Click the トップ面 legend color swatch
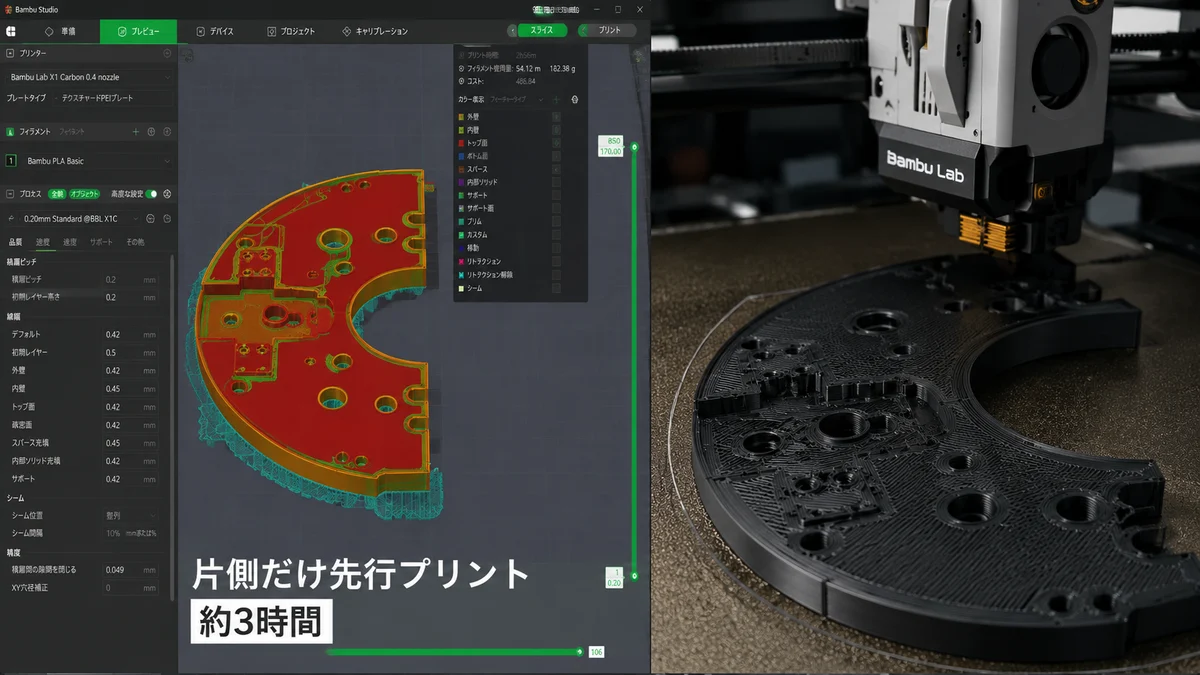The image size is (1200, 675). (461, 143)
